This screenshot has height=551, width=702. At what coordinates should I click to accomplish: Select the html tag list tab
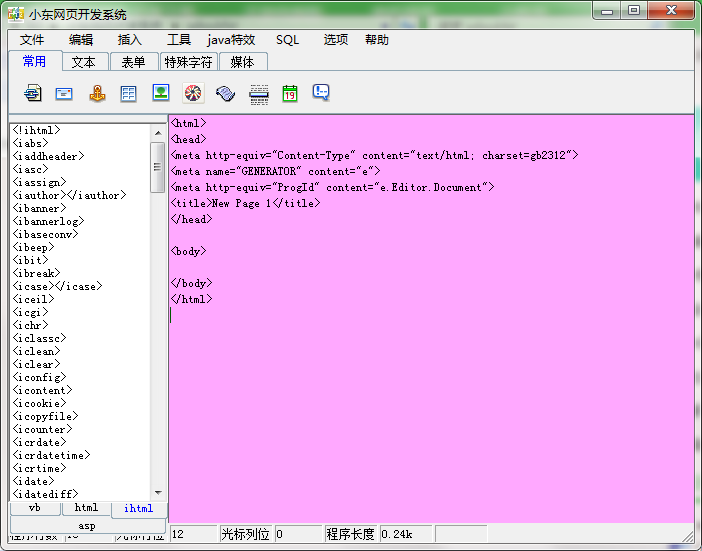[86, 508]
